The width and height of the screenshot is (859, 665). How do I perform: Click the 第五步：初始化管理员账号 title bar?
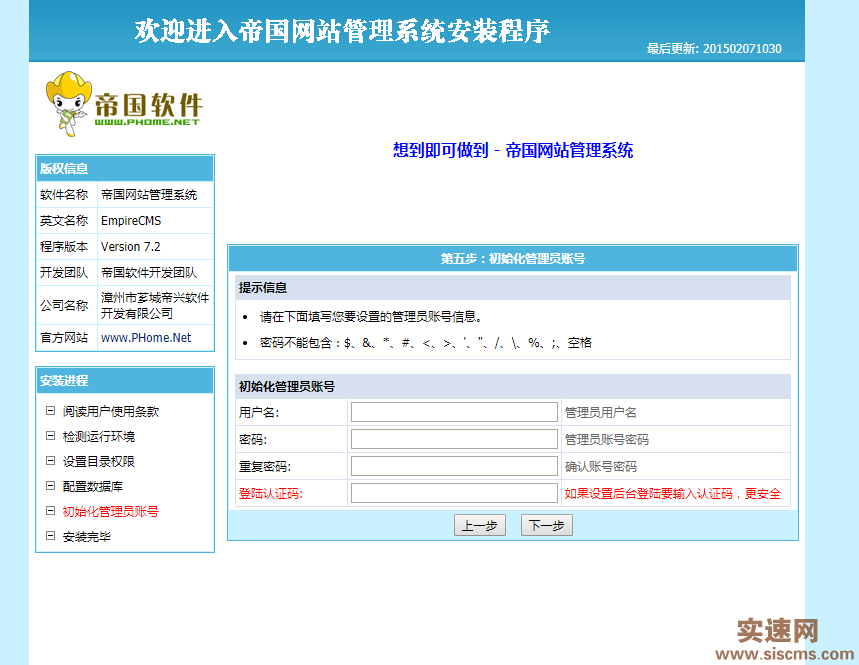click(x=513, y=259)
